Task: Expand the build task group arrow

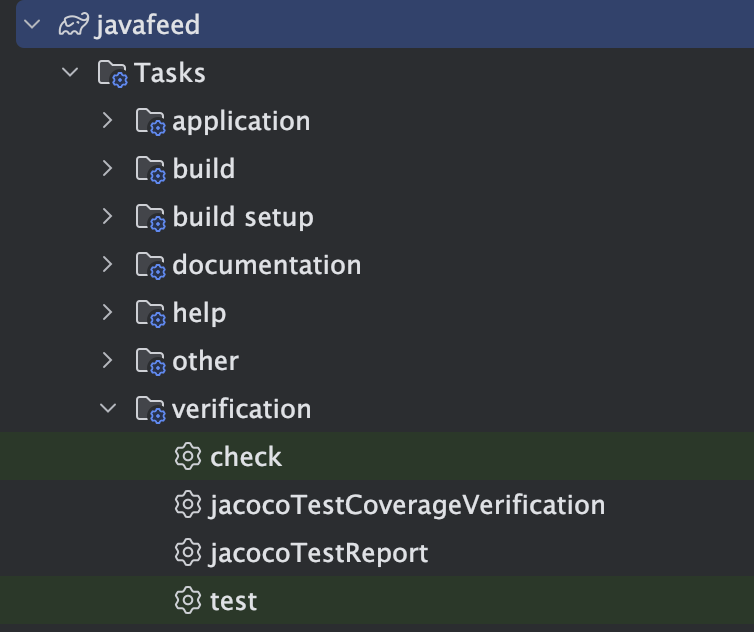Action: pos(108,169)
